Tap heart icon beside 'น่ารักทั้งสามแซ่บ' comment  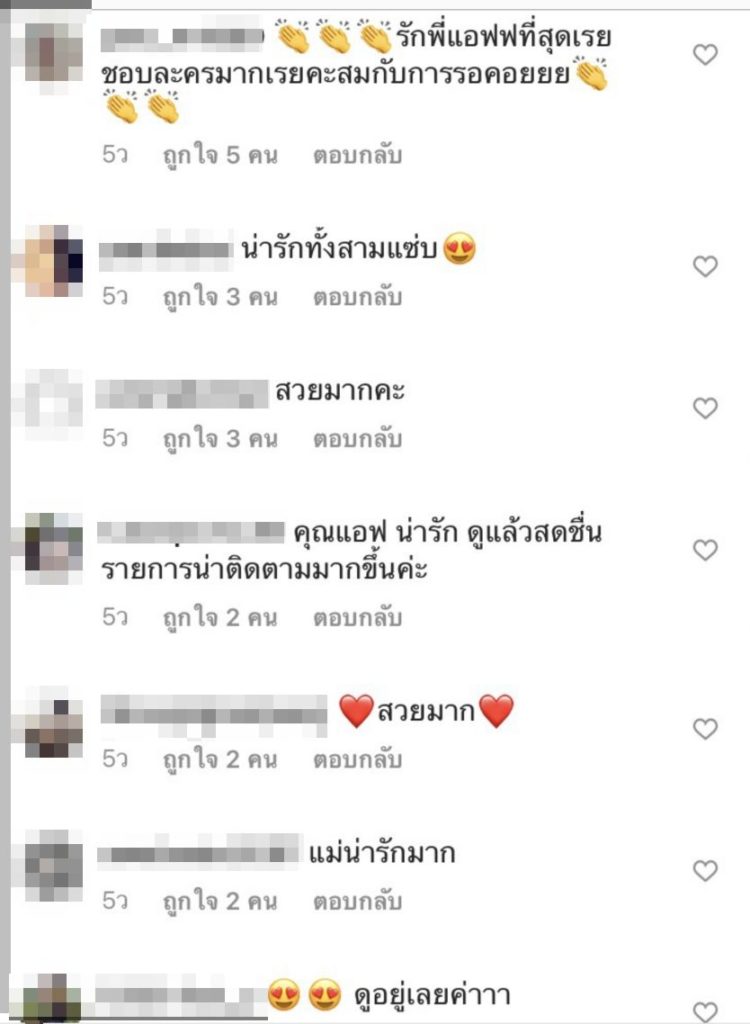[x=705, y=266]
